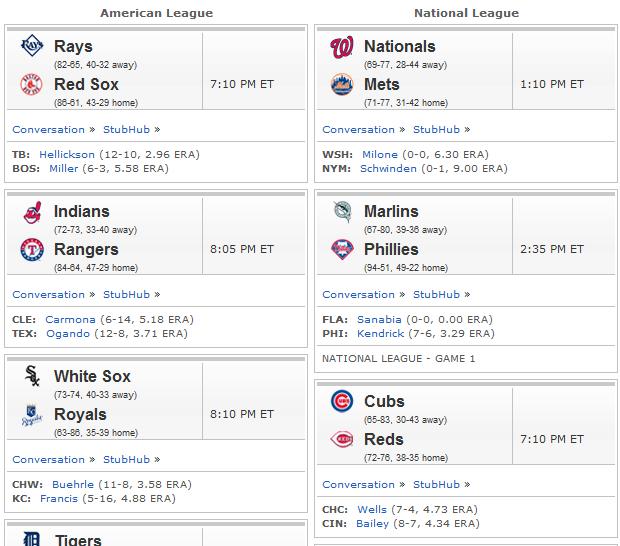Click the Cincinnati Reds logo

click(x=342, y=439)
